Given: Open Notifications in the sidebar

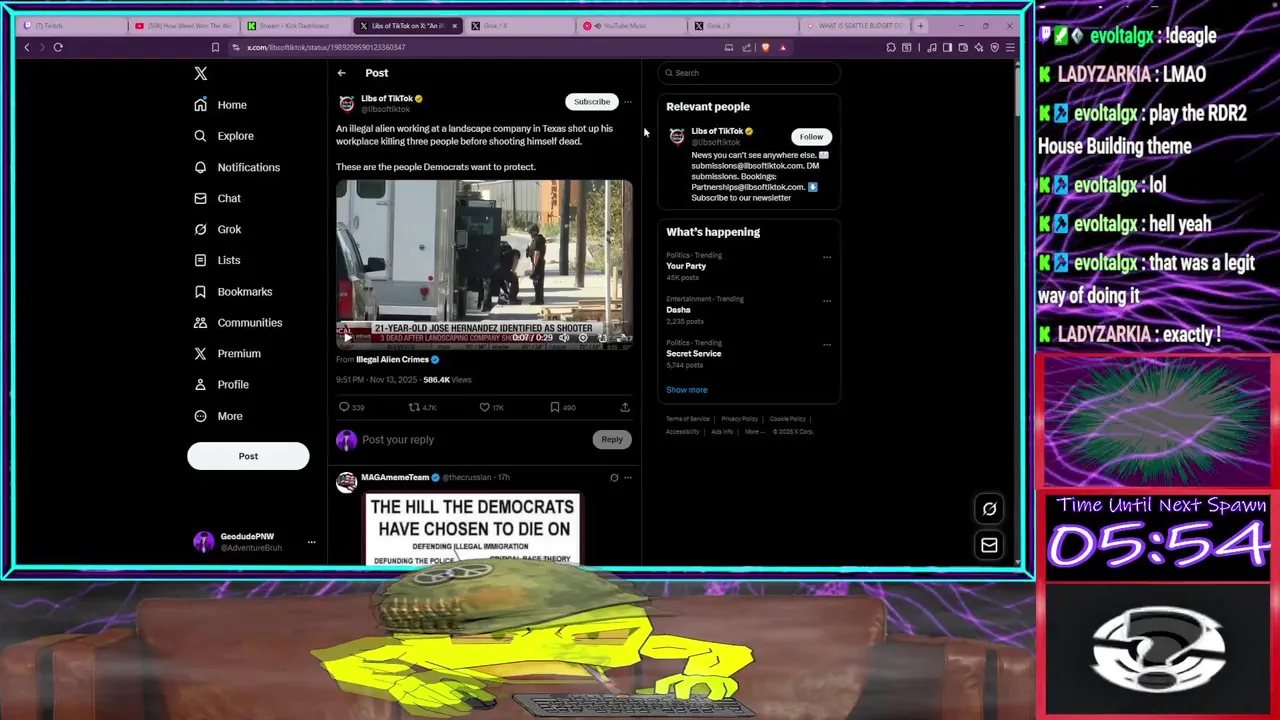Looking at the screenshot, I should [237, 167].
